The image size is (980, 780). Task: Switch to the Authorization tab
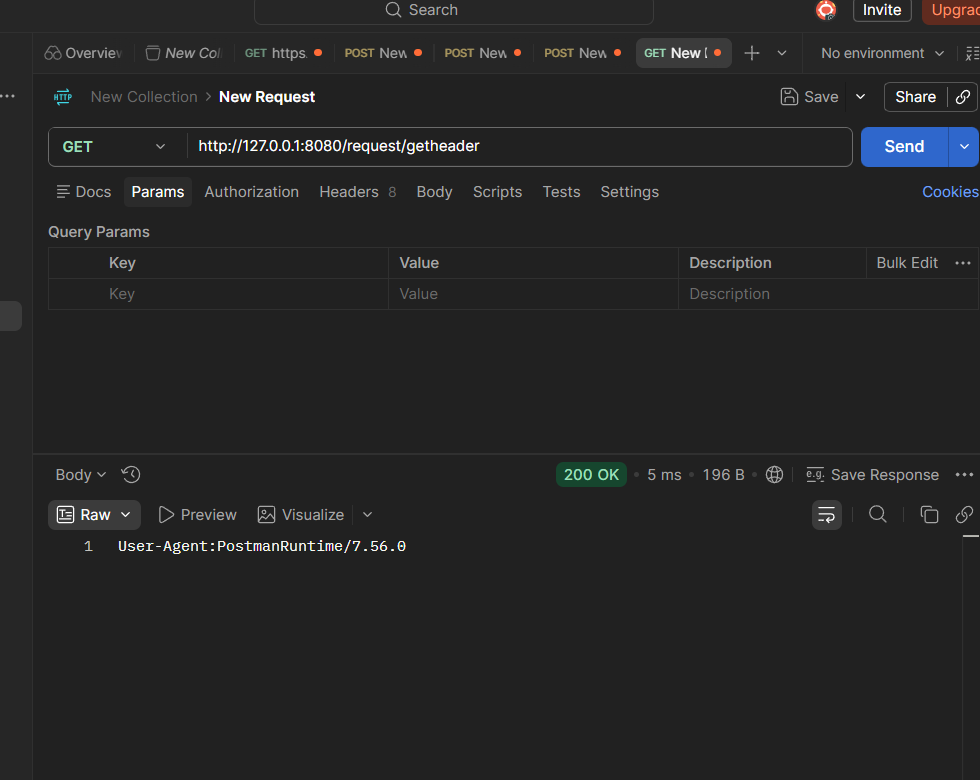click(251, 192)
